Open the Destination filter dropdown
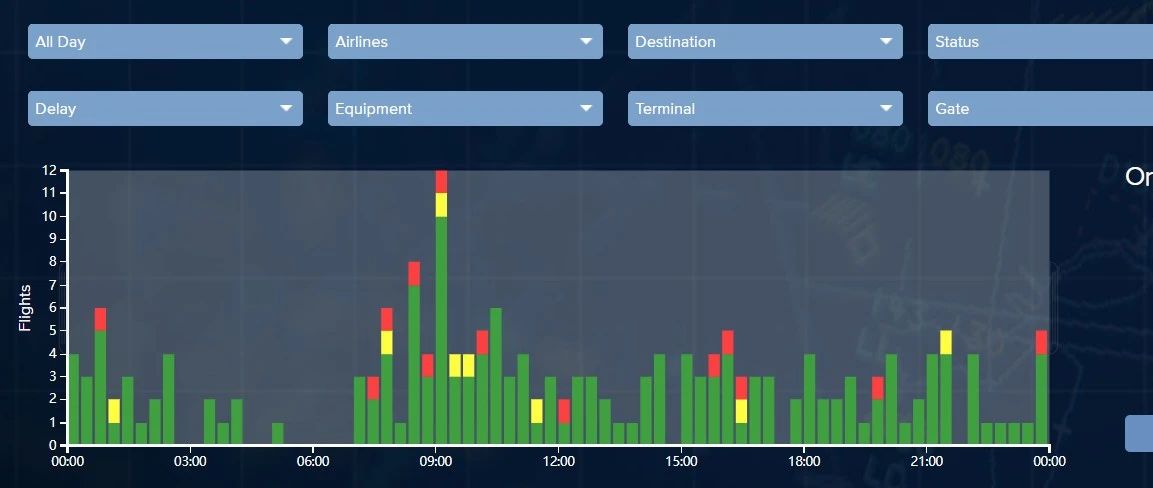 tap(765, 41)
